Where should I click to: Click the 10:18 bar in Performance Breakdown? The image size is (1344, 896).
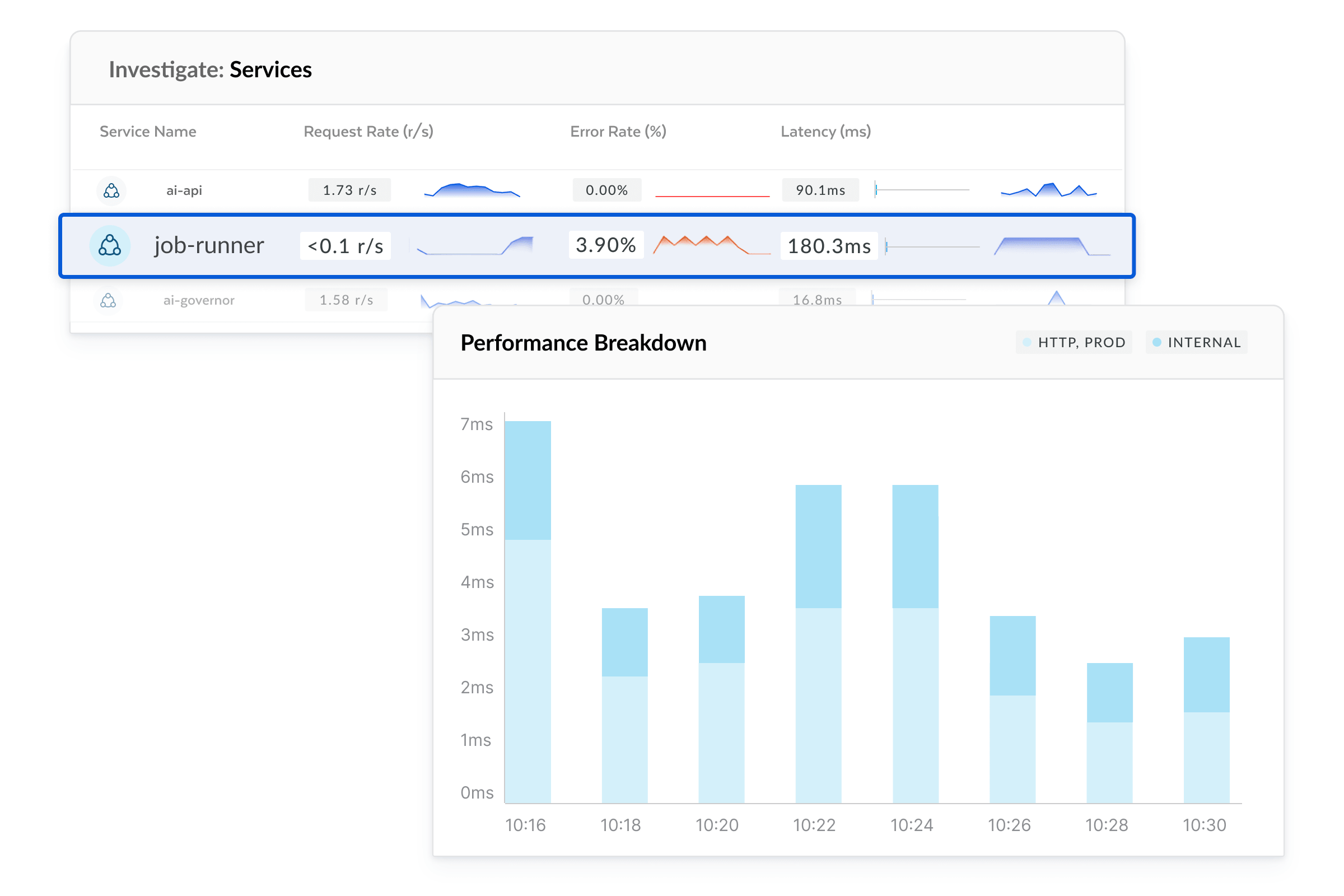pos(624,706)
